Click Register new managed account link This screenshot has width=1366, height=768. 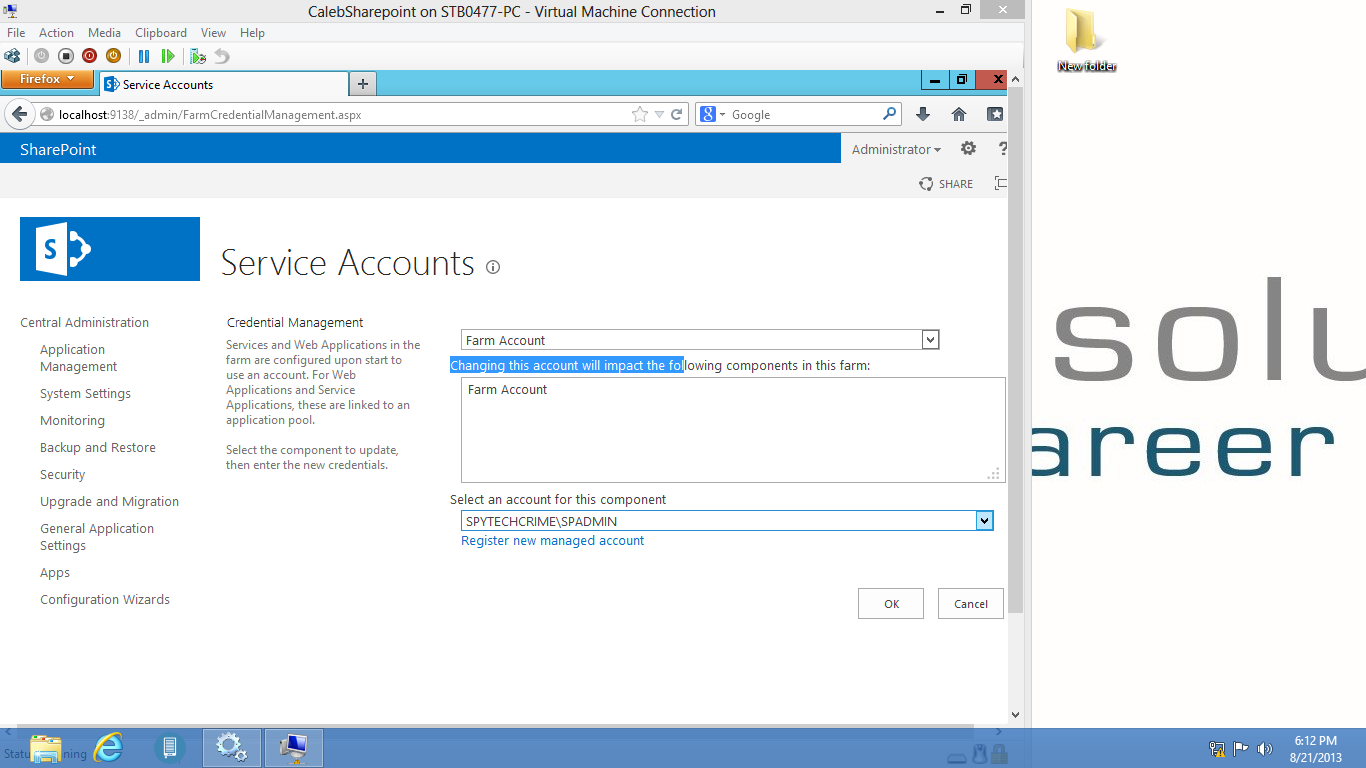(552, 541)
